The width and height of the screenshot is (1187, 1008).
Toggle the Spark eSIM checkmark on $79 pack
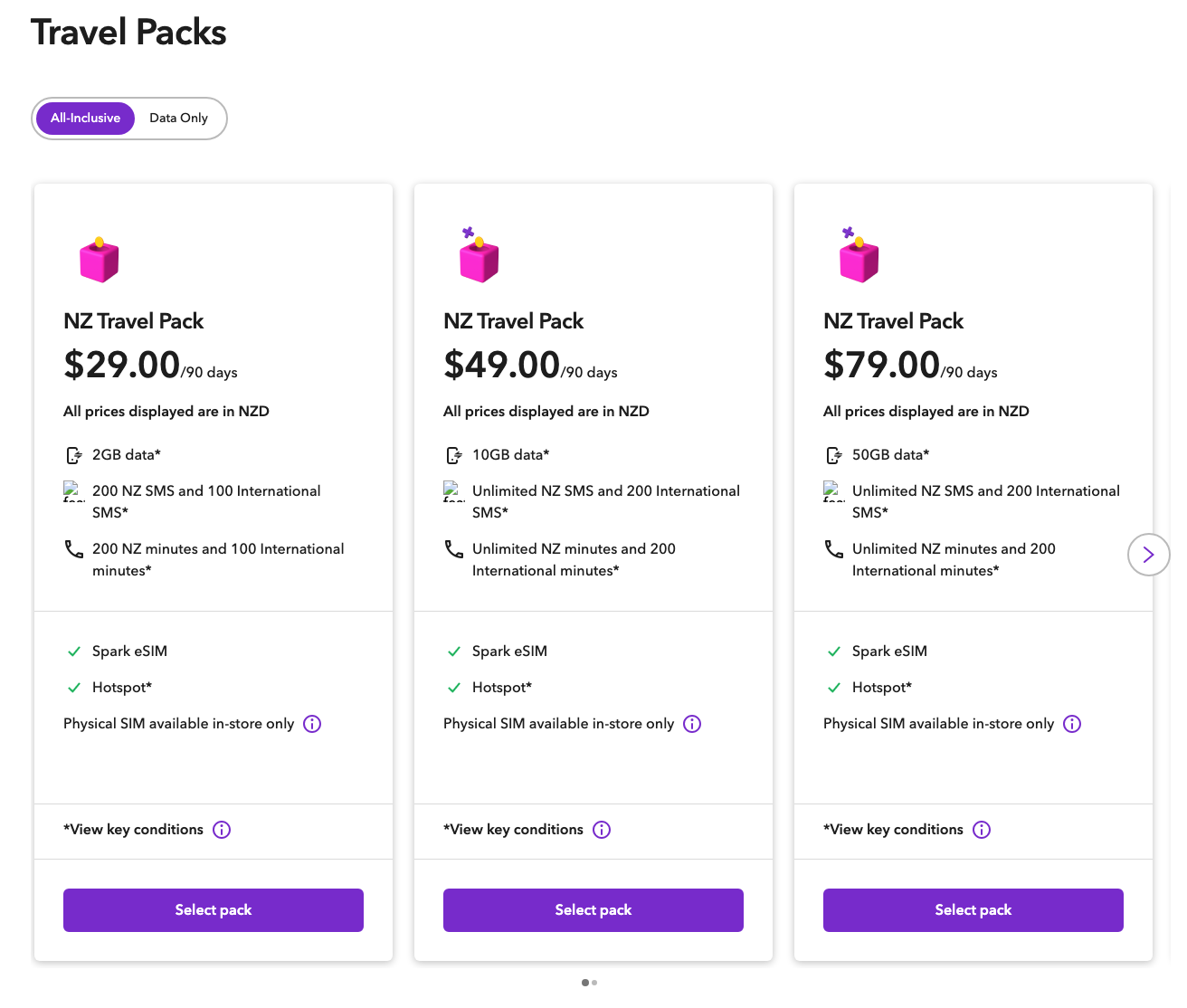[834, 651]
